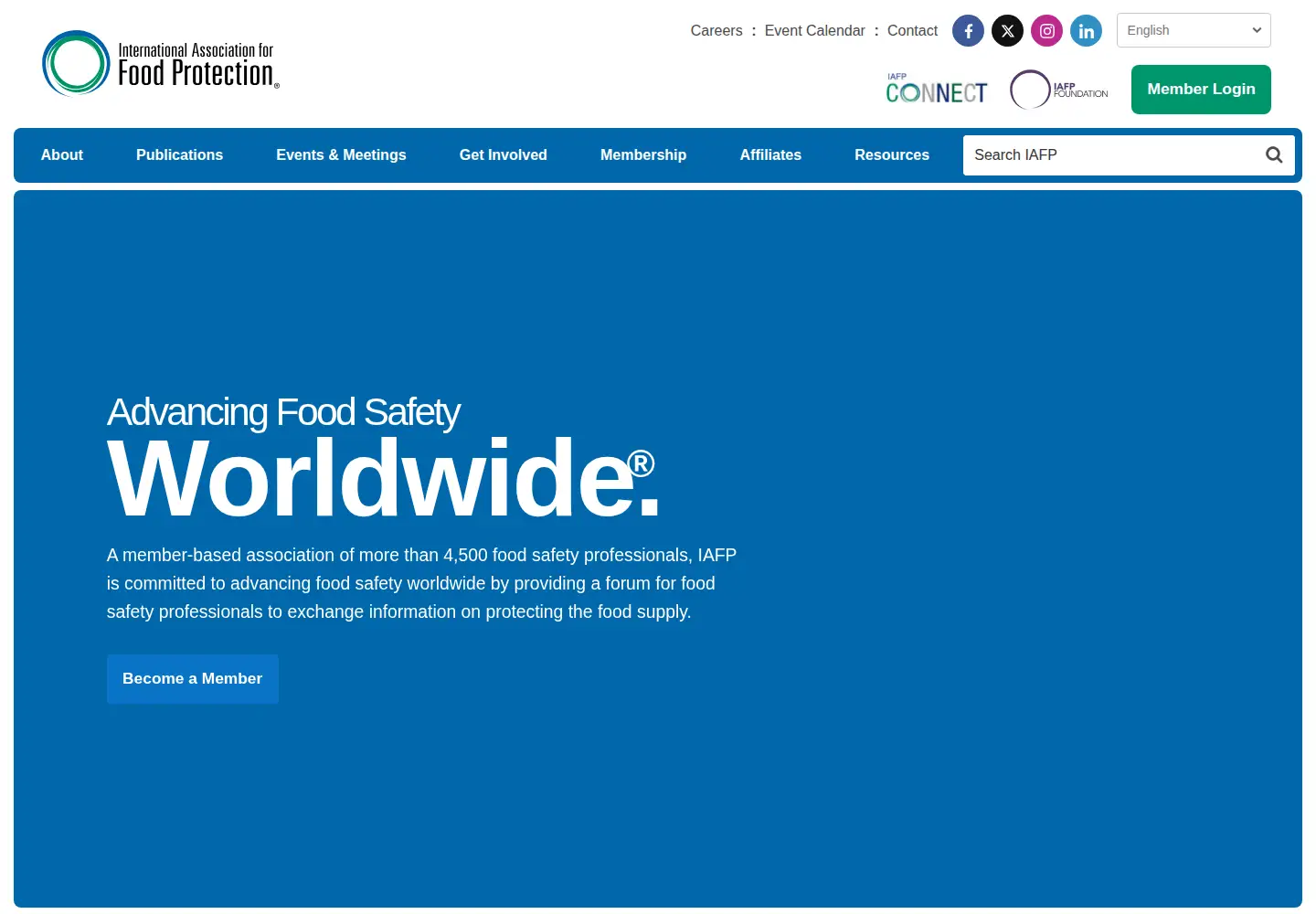Follow the Event Calendar link
Viewport: 1316px width, 914px height.
(814, 31)
